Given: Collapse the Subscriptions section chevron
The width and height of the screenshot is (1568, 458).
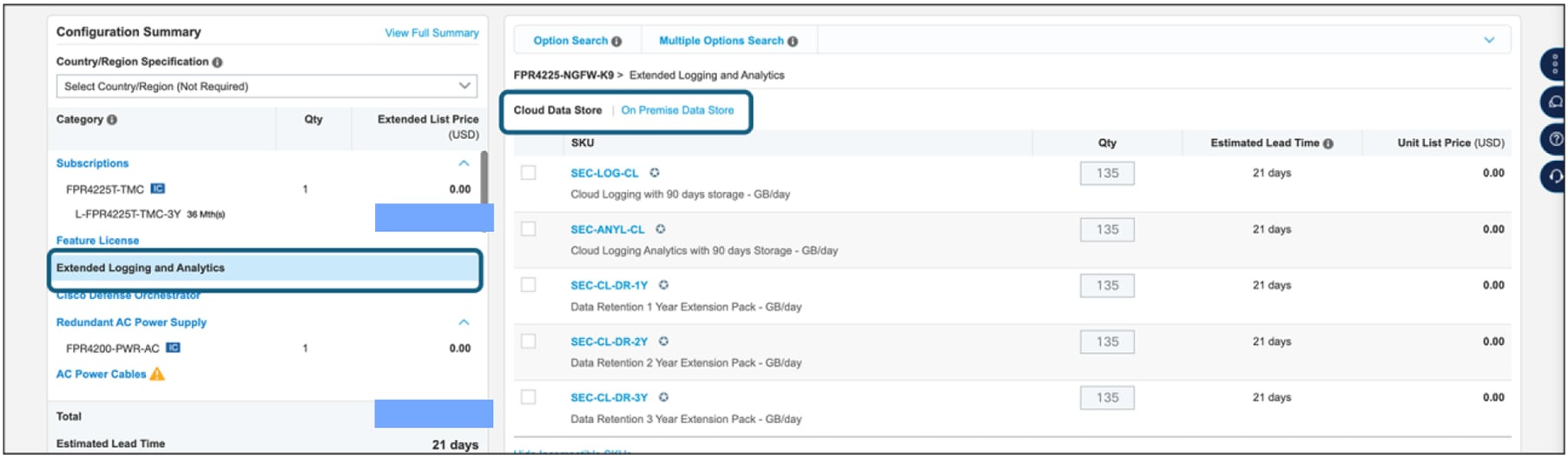Looking at the screenshot, I should 464,163.
